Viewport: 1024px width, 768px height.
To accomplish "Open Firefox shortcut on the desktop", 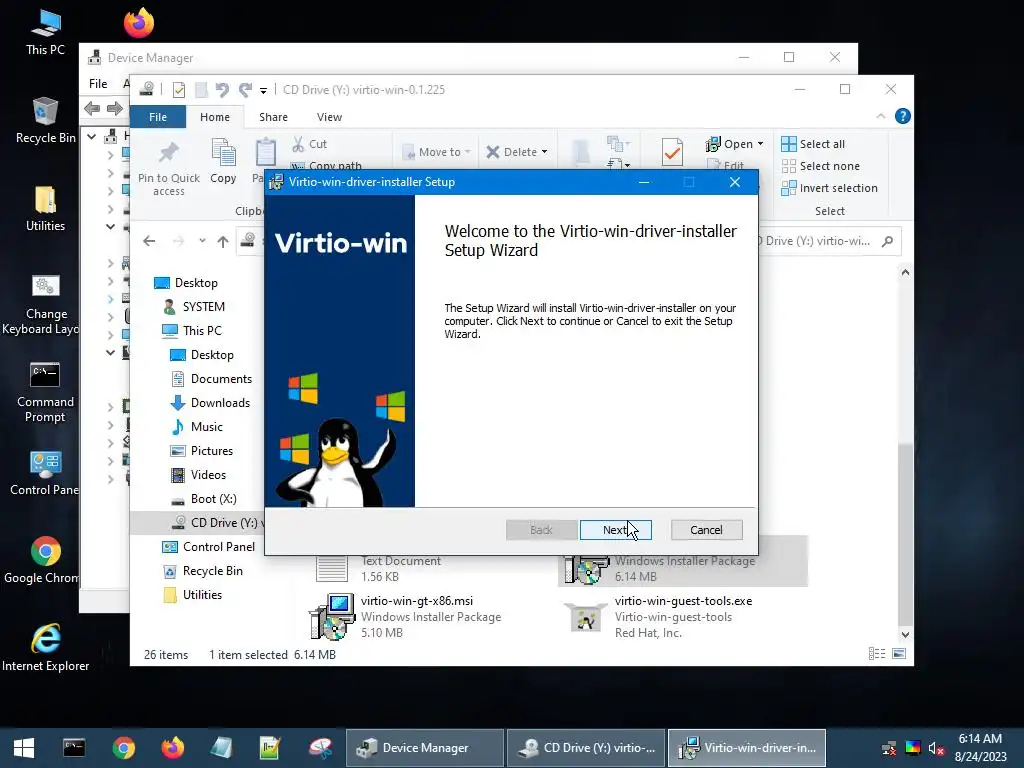I will 139,23.
